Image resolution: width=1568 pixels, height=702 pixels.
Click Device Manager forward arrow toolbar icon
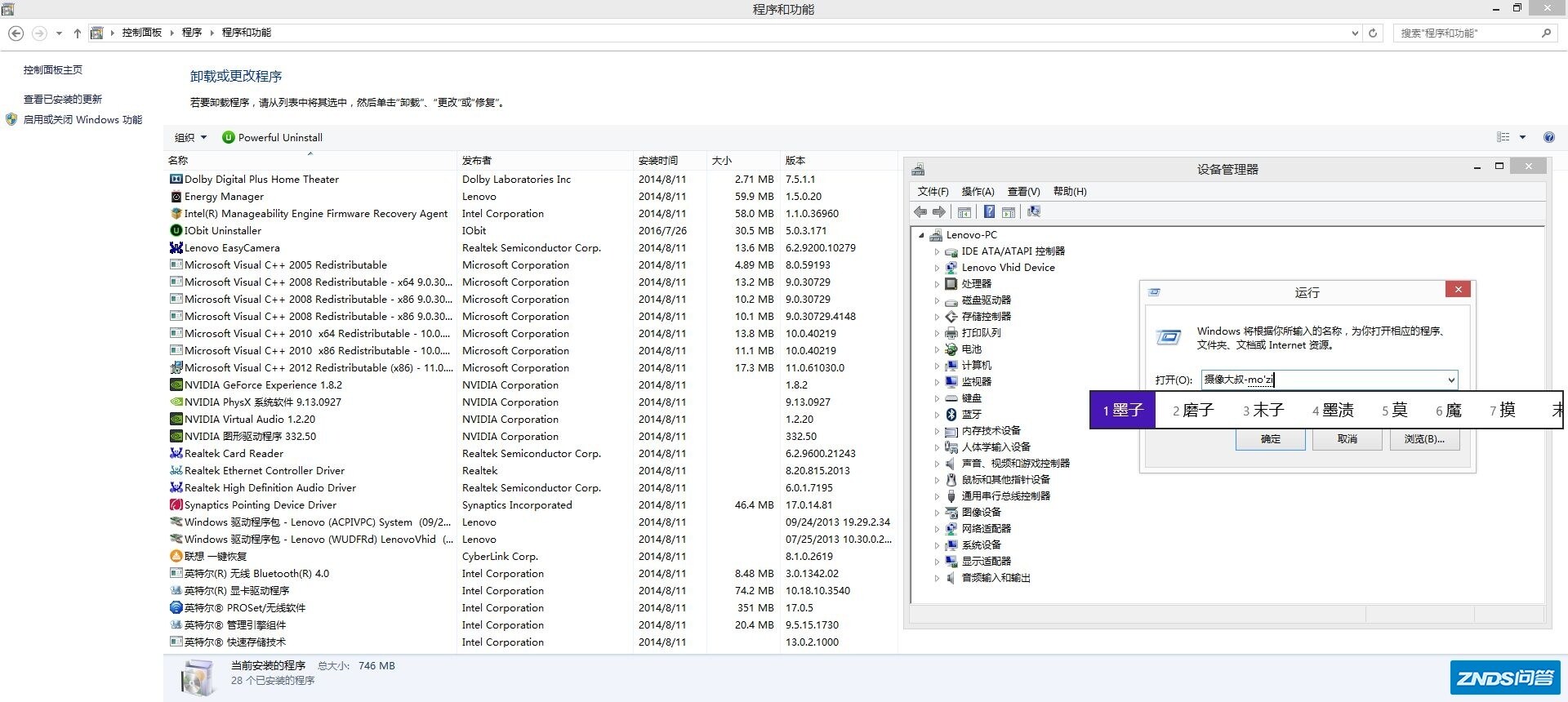[x=939, y=211]
